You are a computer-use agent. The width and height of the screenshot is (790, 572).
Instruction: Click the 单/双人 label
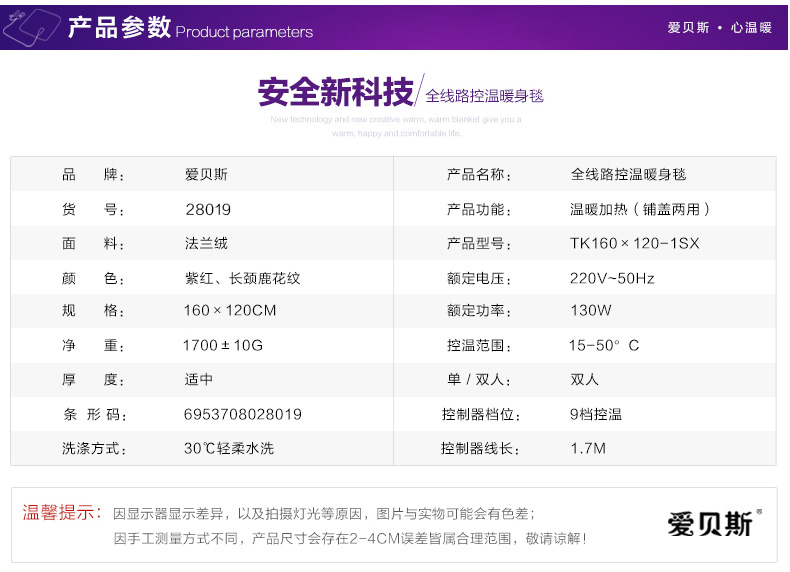tap(479, 379)
